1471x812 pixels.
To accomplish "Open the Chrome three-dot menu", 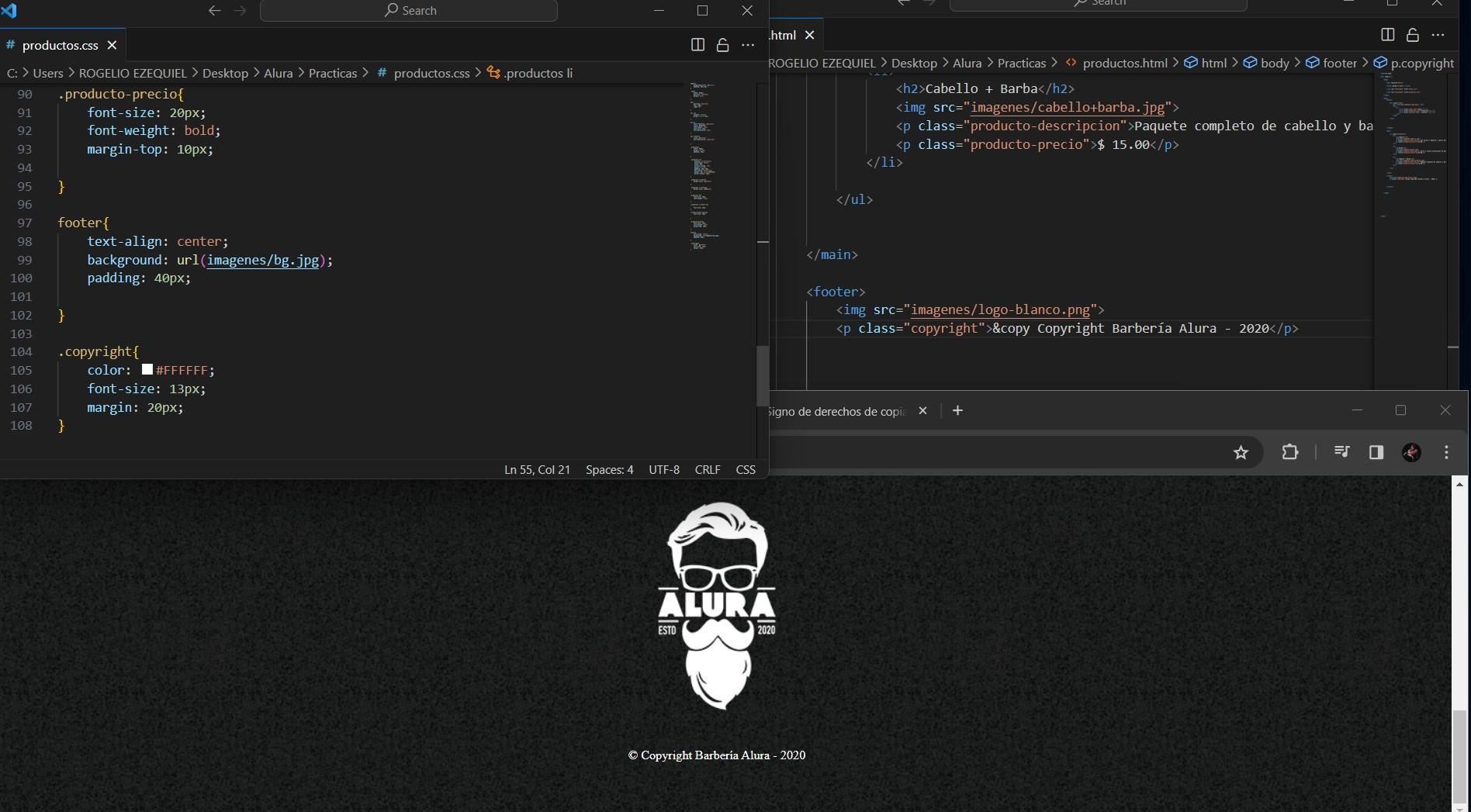I will click(1446, 452).
